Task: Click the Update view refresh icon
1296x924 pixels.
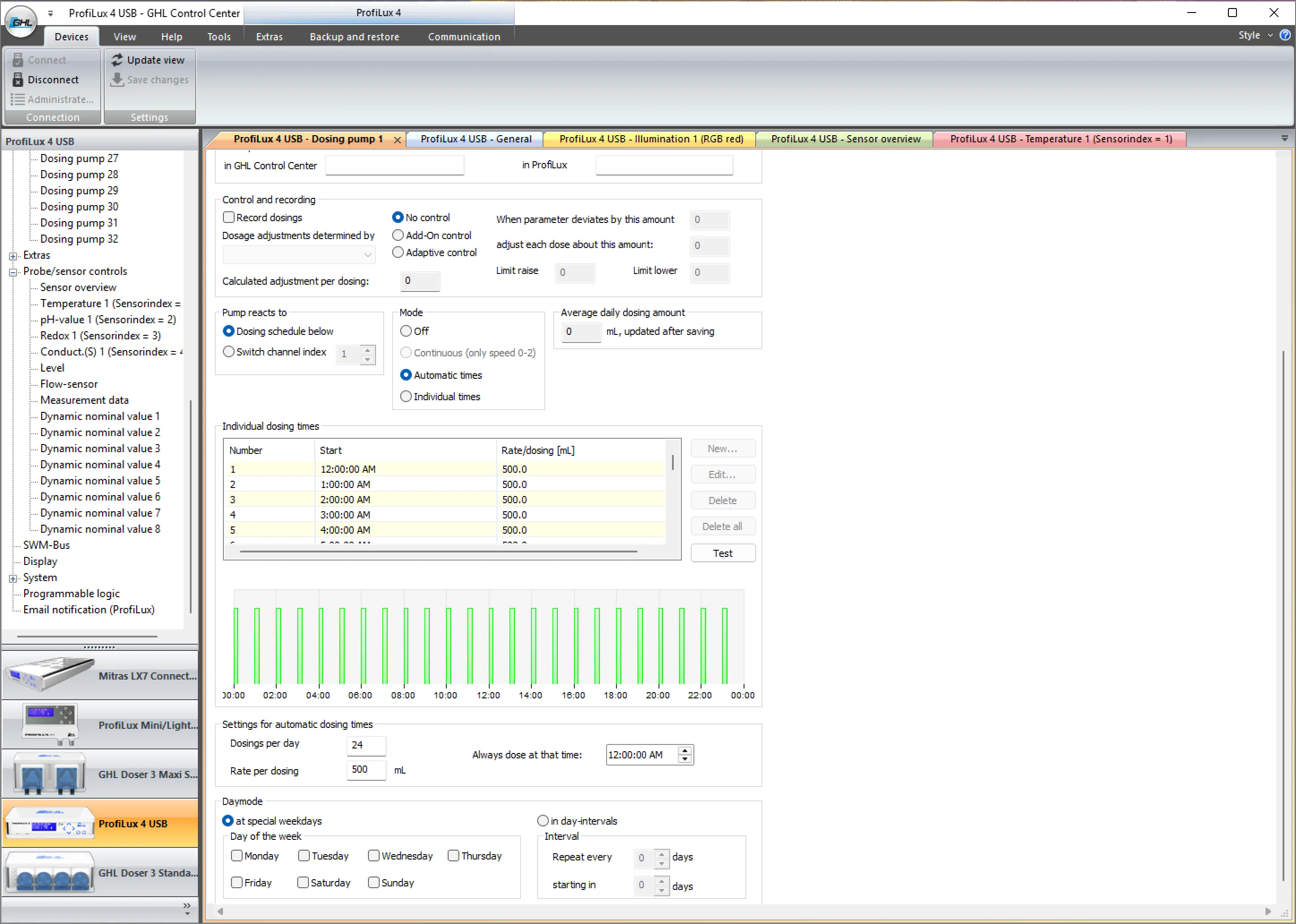Action: (117, 60)
